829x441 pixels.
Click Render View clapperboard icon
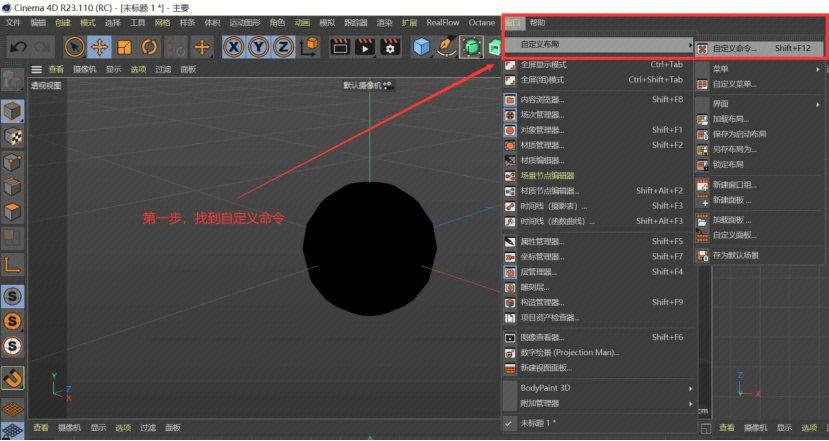[x=340, y=47]
